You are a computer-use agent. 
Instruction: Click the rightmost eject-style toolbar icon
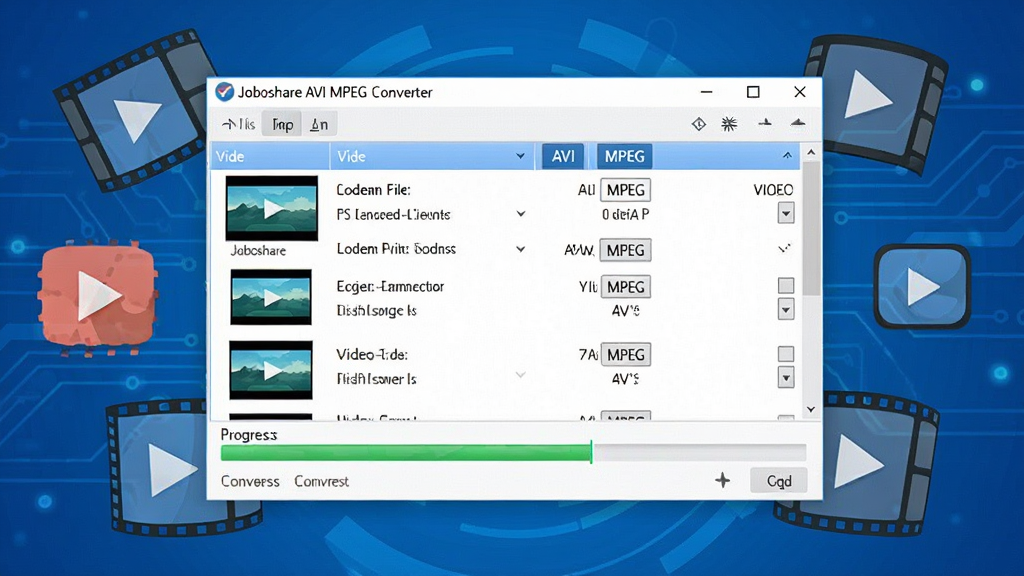(x=797, y=122)
